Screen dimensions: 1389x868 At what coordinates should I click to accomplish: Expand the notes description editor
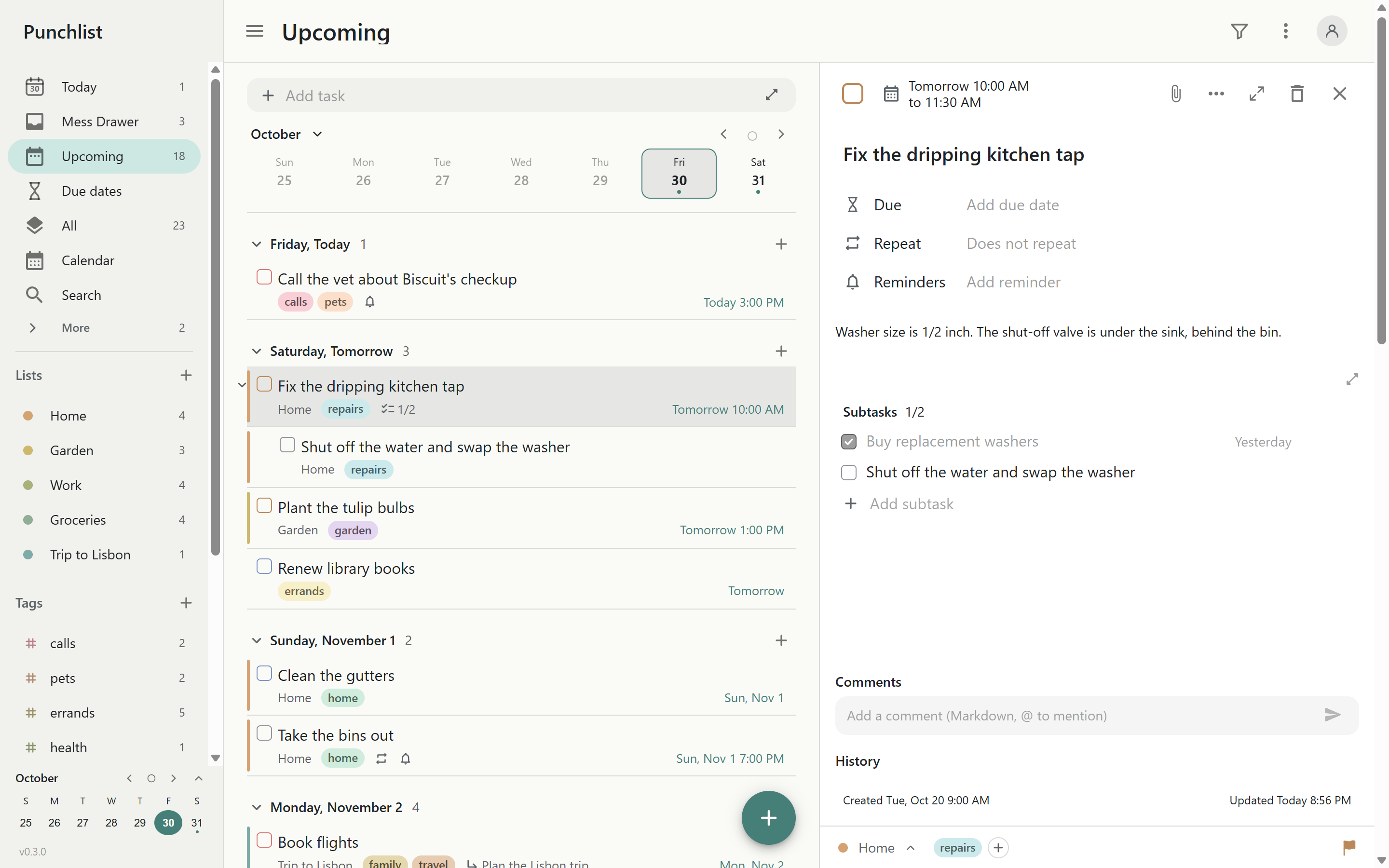(x=1352, y=379)
